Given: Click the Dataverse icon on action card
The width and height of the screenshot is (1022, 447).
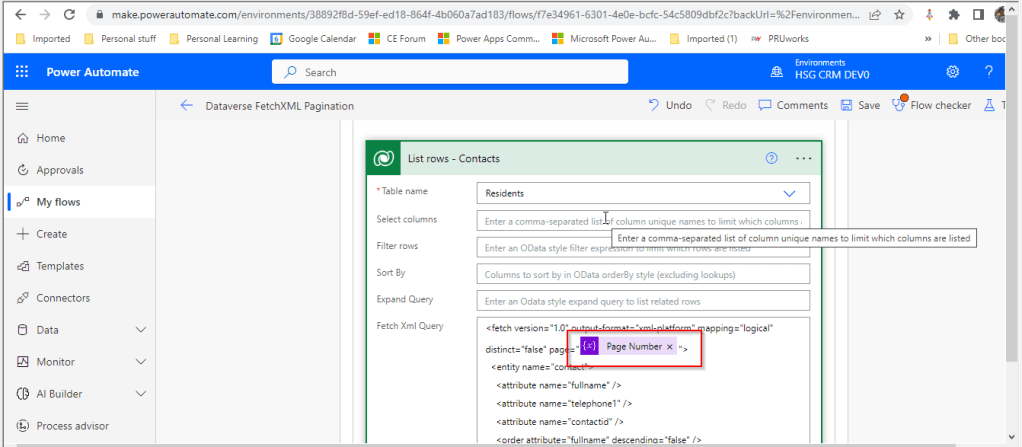Looking at the screenshot, I should tap(384, 158).
